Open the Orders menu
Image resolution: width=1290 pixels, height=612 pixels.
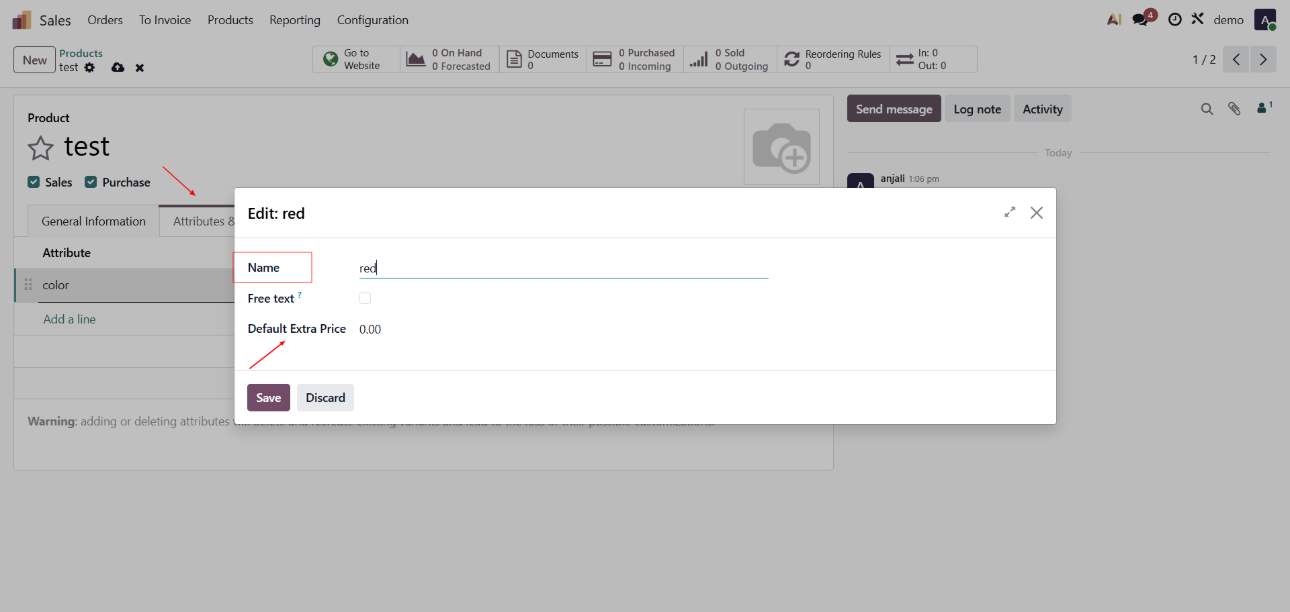[105, 20]
